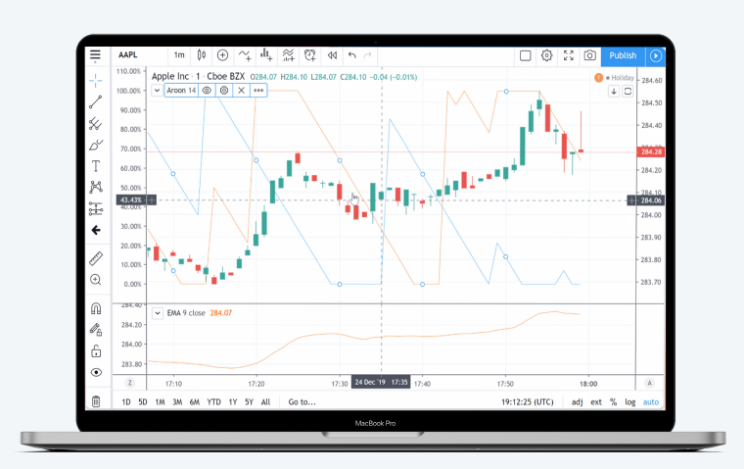The height and width of the screenshot is (469, 744).
Task: Toggle stay in drawing mode pencil-lock
Action: click(x=96, y=329)
